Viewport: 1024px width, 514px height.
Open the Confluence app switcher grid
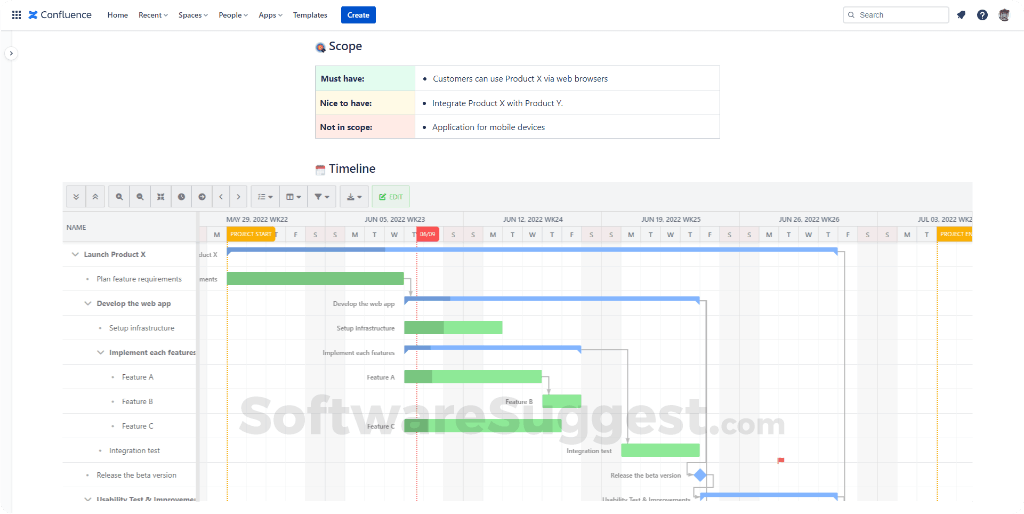coord(16,15)
